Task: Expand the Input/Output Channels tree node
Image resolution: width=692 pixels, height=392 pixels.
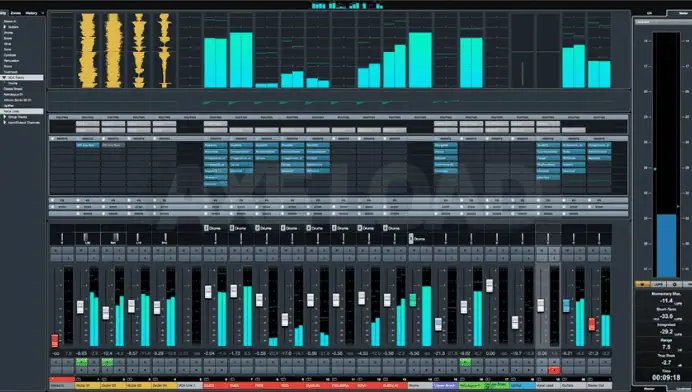Action: [x=5, y=122]
